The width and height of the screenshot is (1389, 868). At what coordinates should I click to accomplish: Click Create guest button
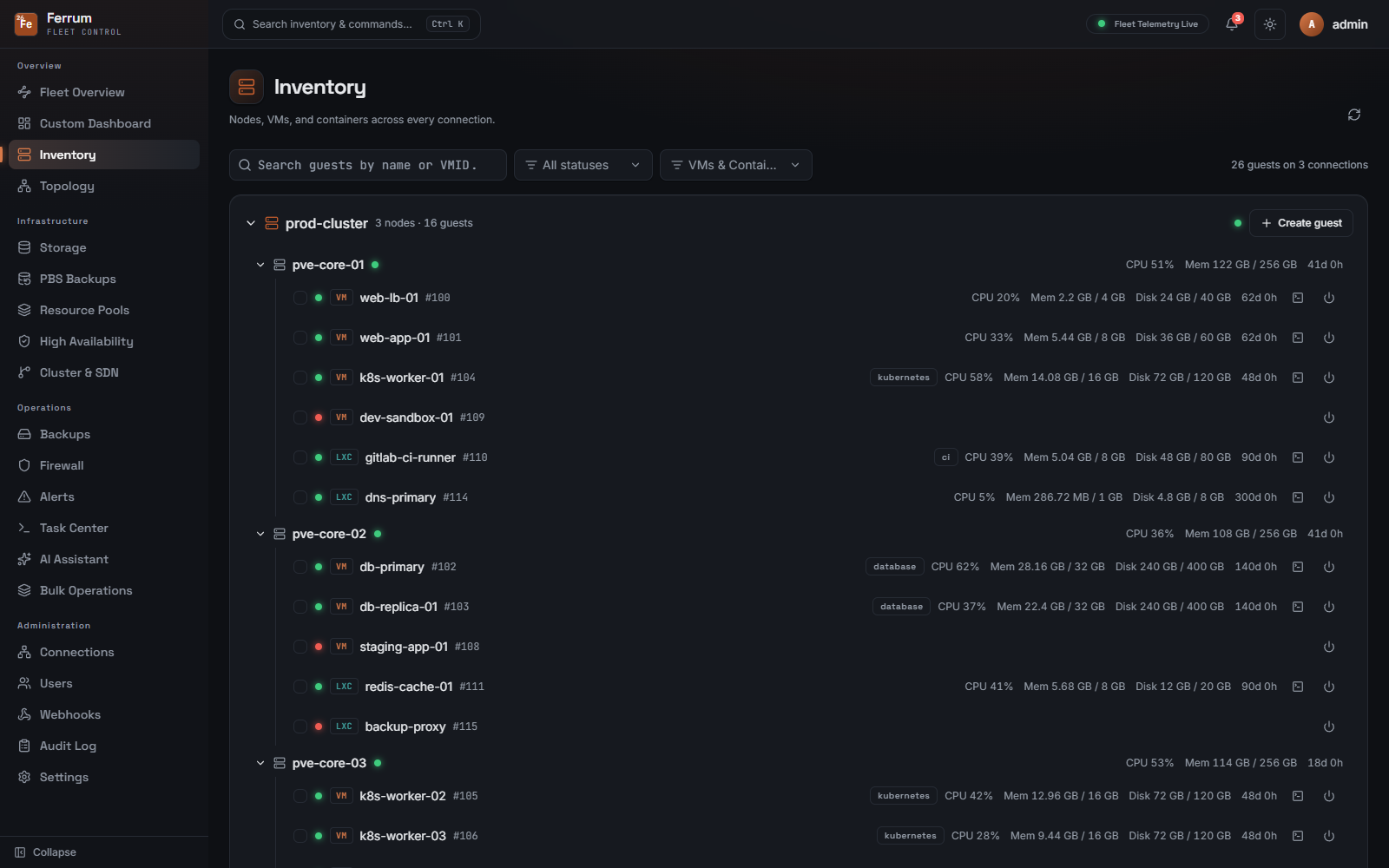1301,223
